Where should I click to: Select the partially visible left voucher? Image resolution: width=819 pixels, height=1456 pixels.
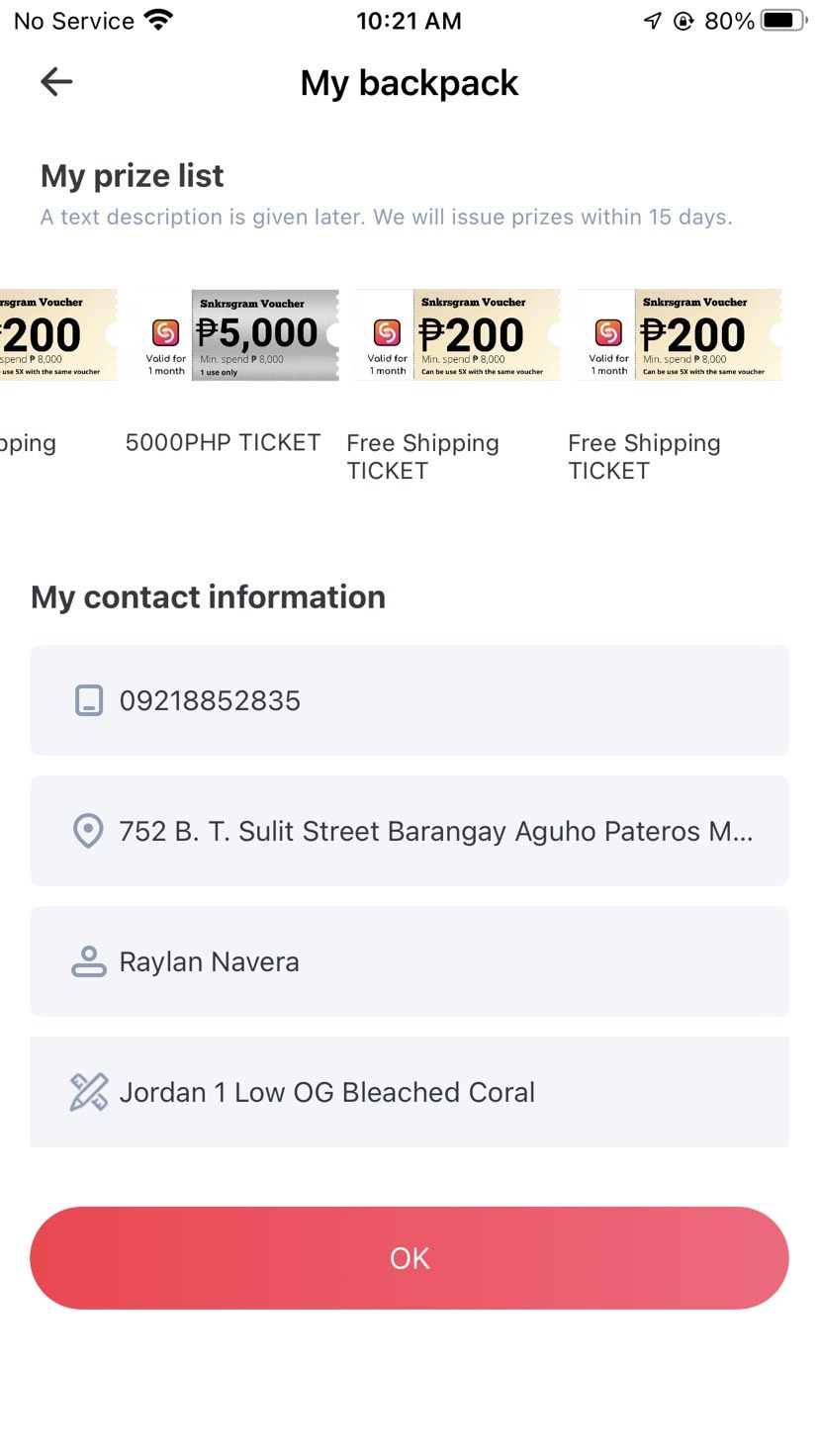(57, 335)
